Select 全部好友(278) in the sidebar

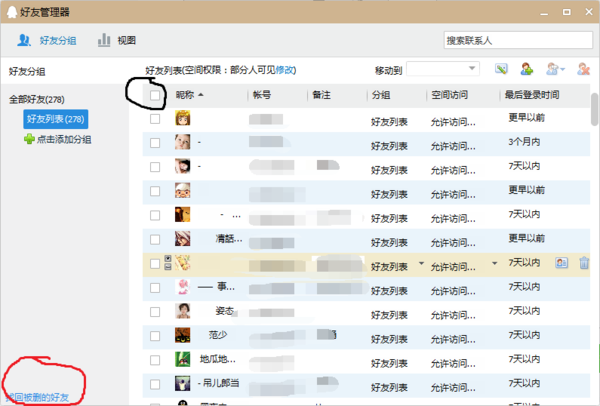click(37, 99)
